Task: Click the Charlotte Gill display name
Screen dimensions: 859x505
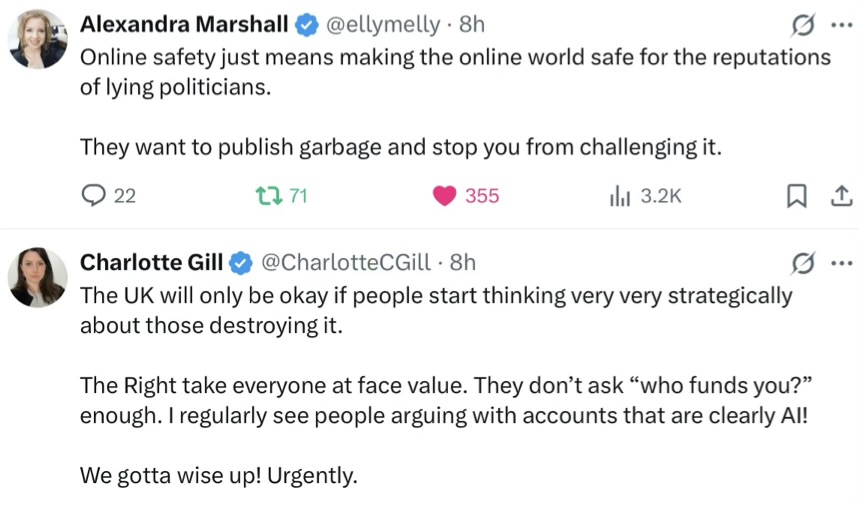Action: [151, 262]
